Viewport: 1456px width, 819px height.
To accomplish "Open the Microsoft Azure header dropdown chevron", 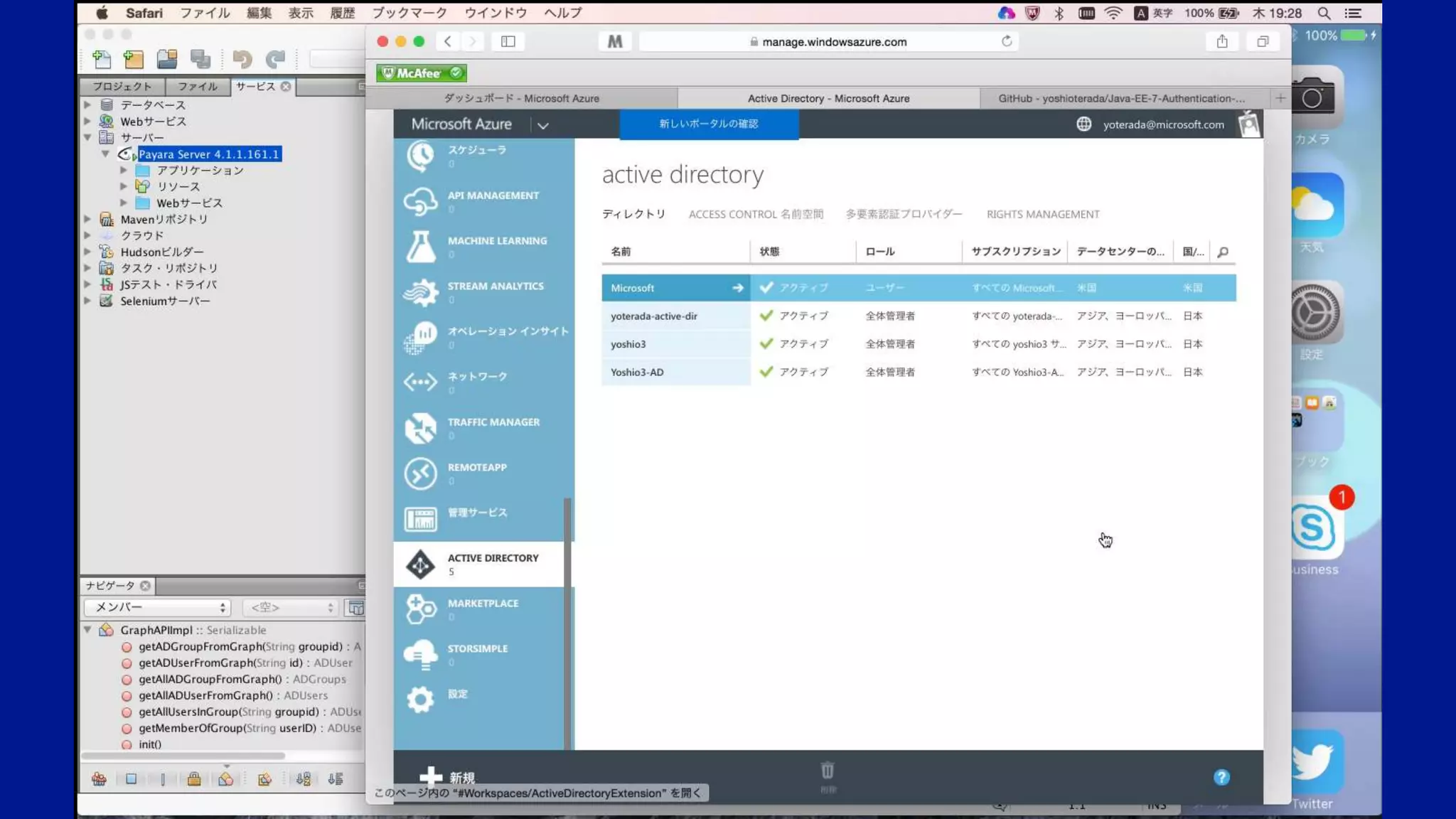I will 543,125.
